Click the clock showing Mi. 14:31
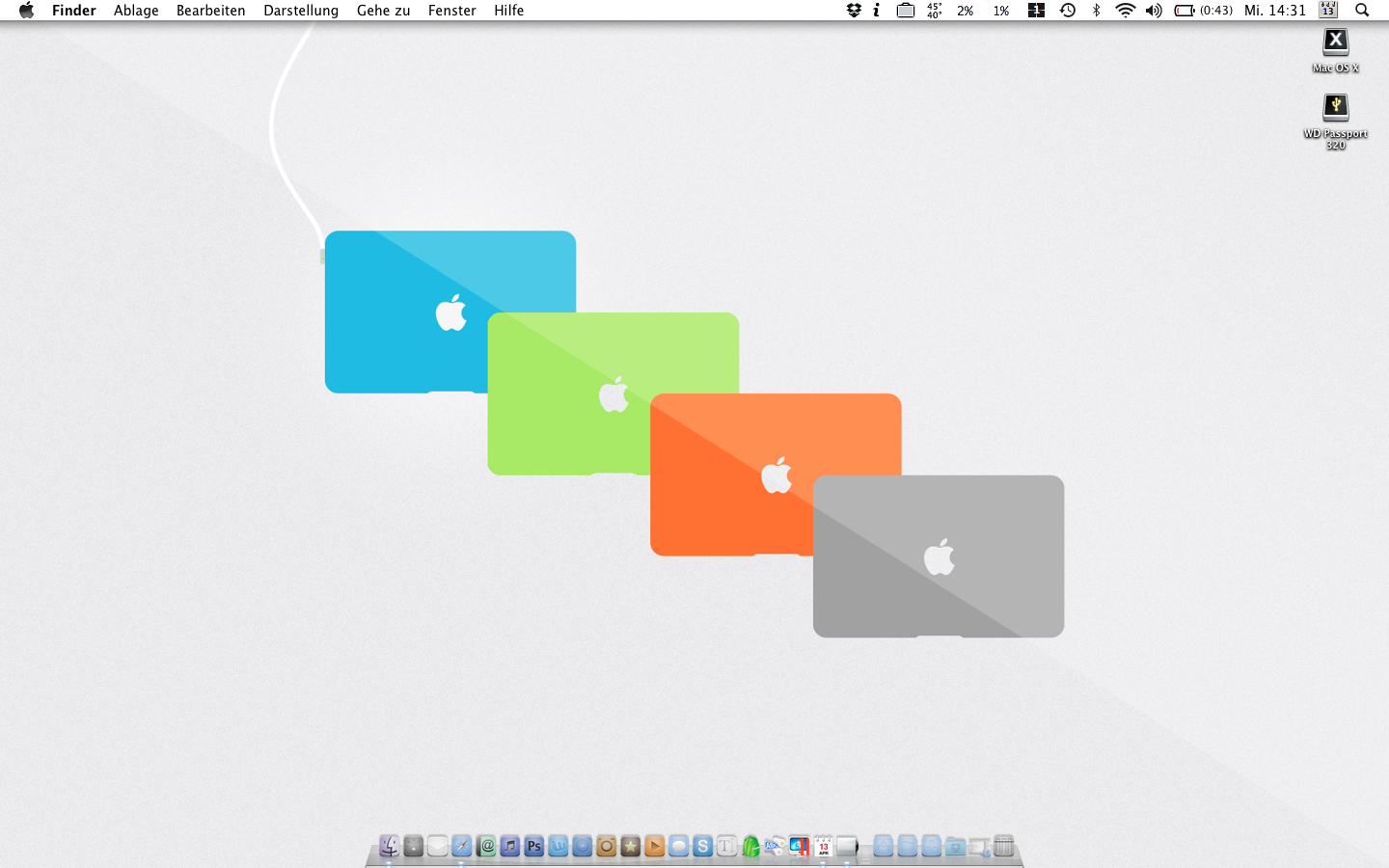The height and width of the screenshot is (868, 1389). [x=1275, y=11]
